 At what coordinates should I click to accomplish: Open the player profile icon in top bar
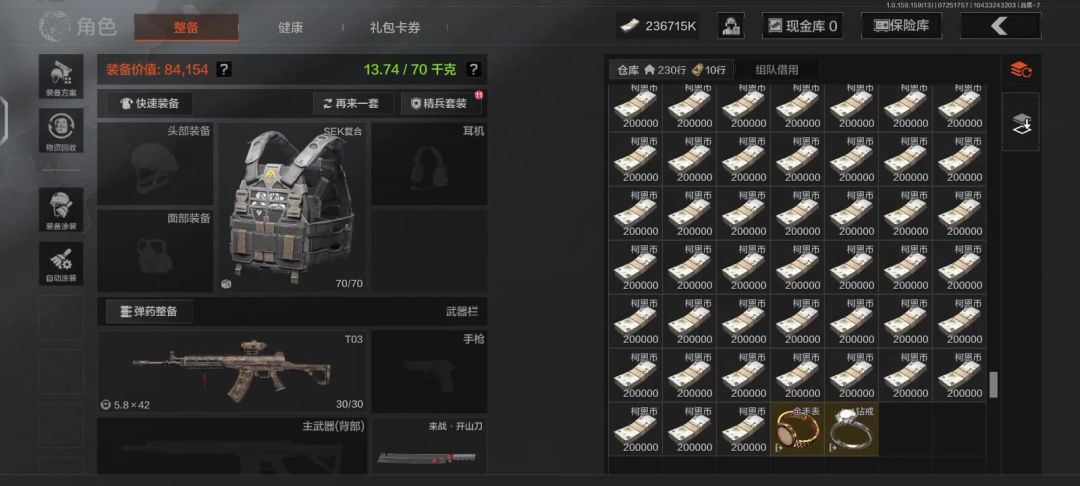coord(731,26)
